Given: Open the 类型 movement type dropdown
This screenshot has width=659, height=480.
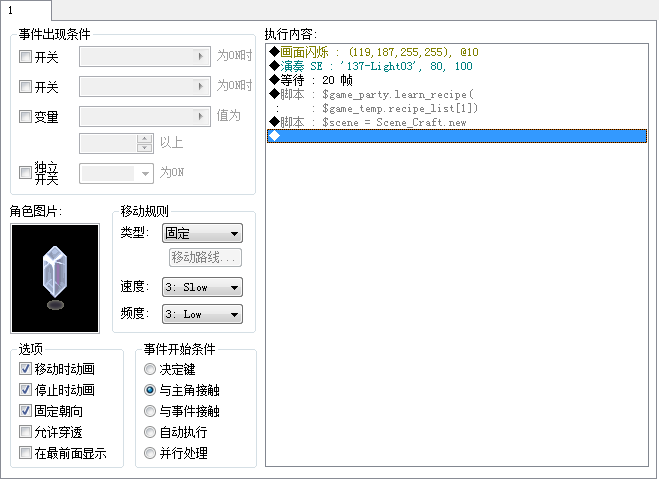Looking at the screenshot, I should click(x=202, y=233).
